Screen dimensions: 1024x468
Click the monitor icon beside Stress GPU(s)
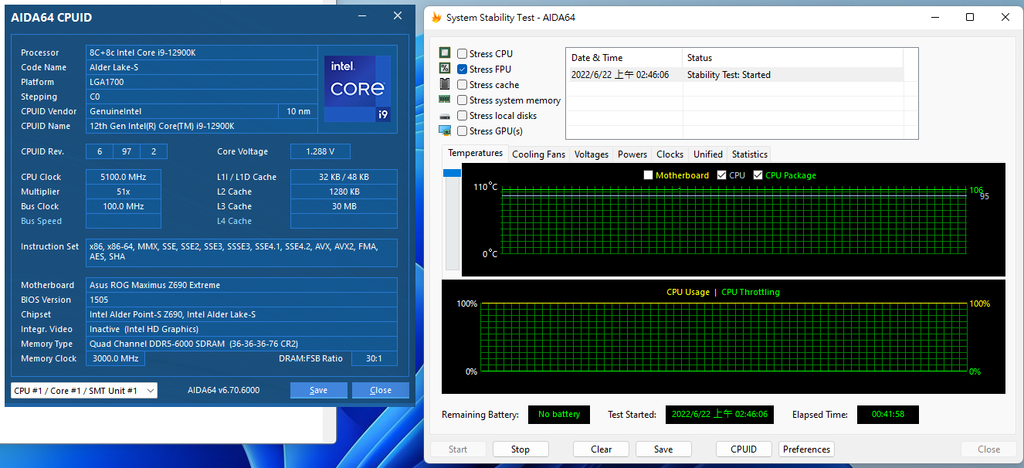pos(445,131)
